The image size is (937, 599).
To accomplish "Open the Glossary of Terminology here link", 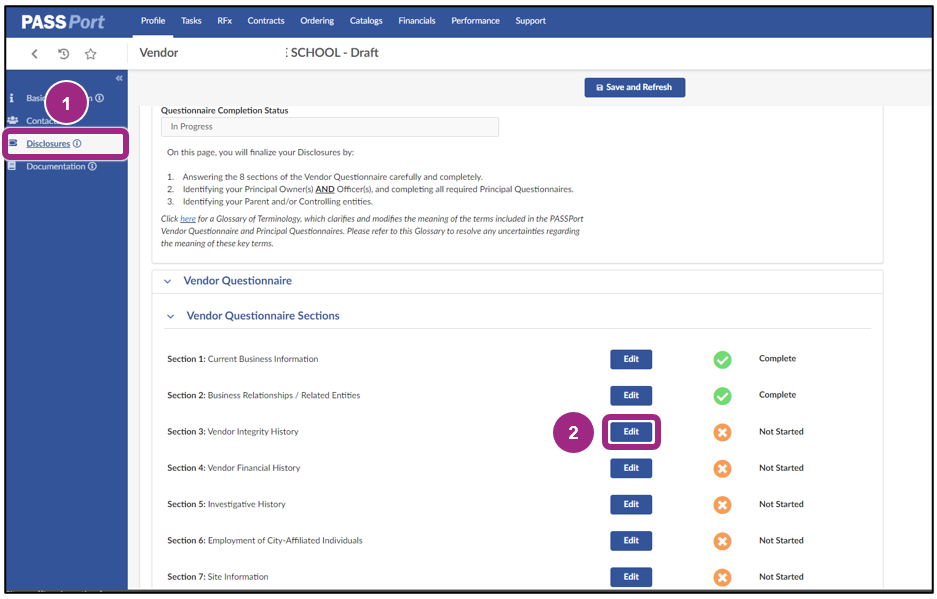I will coord(188,218).
